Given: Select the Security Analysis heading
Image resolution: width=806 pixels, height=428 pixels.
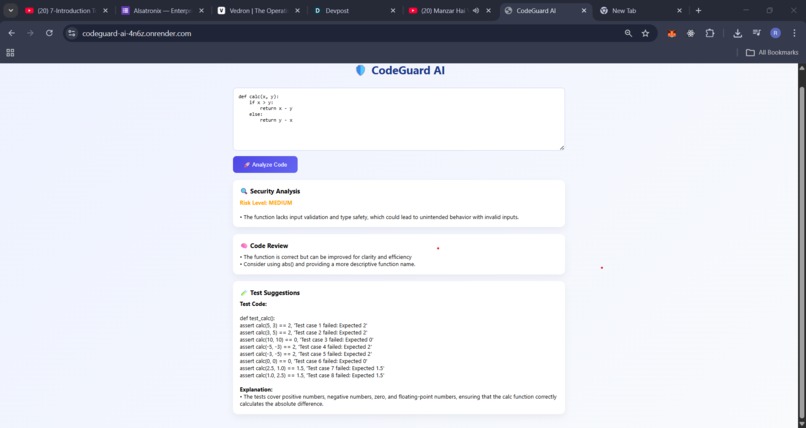Looking at the screenshot, I should coord(275,191).
